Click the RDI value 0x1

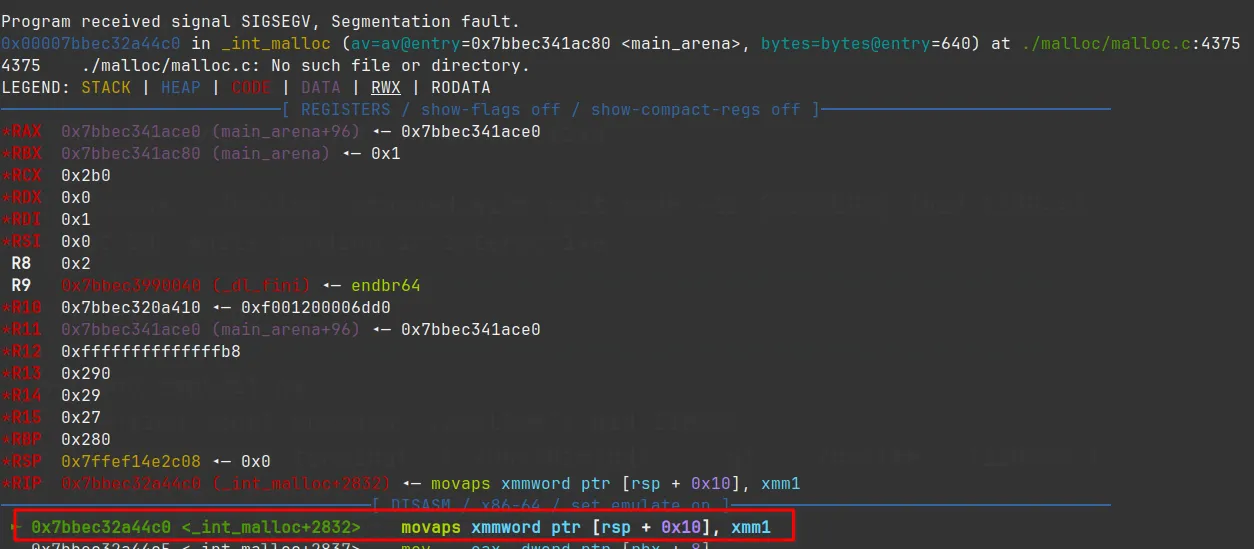pos(76,219)
